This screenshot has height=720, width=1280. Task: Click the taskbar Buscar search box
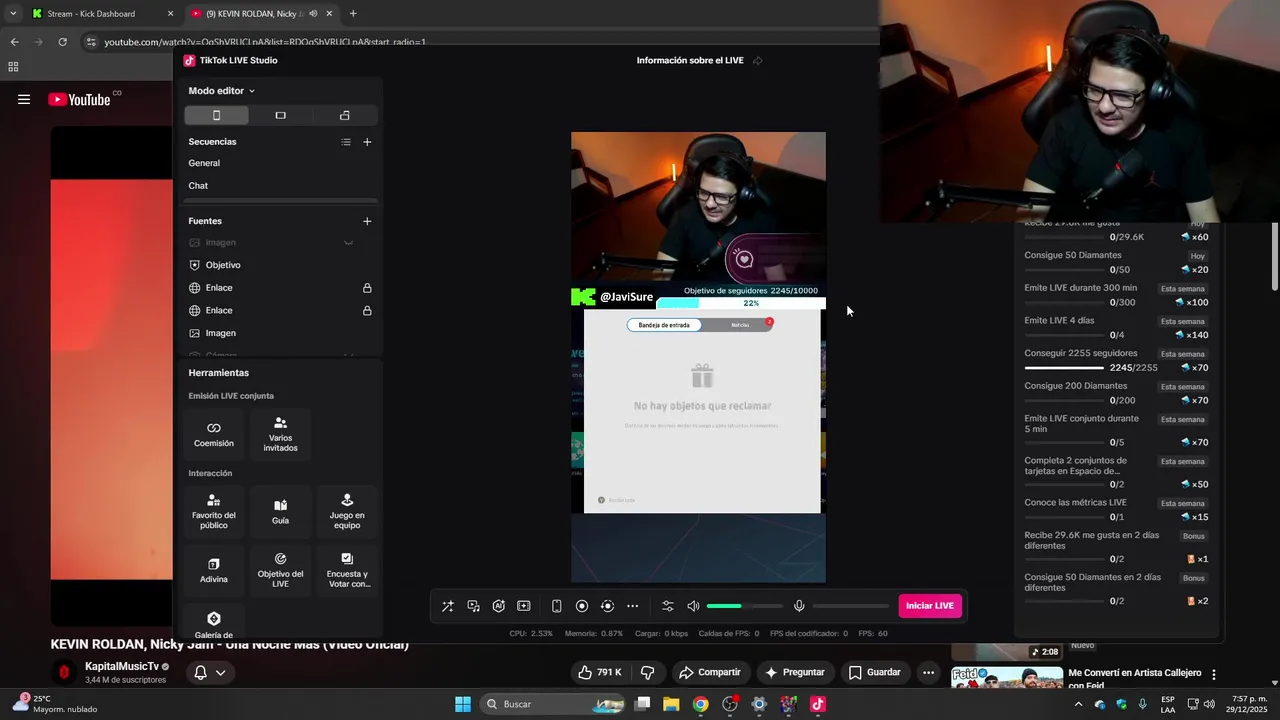[552, 704]
